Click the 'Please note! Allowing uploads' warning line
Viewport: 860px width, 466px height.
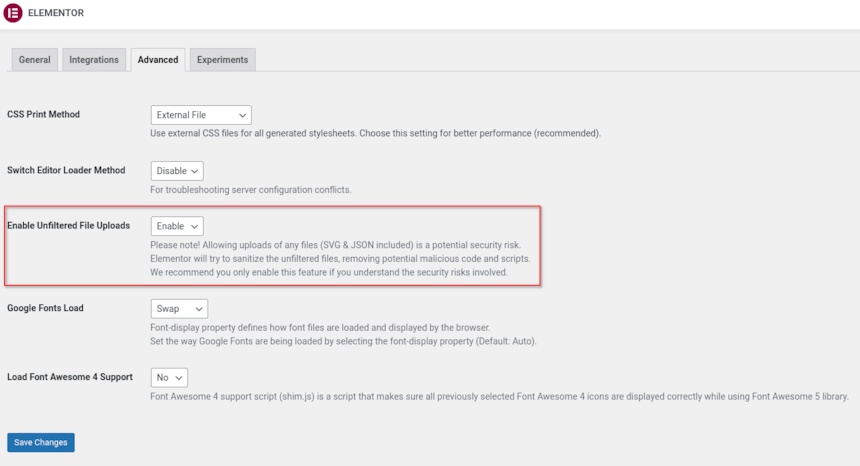pyautogui.click(x=336, y=245)
